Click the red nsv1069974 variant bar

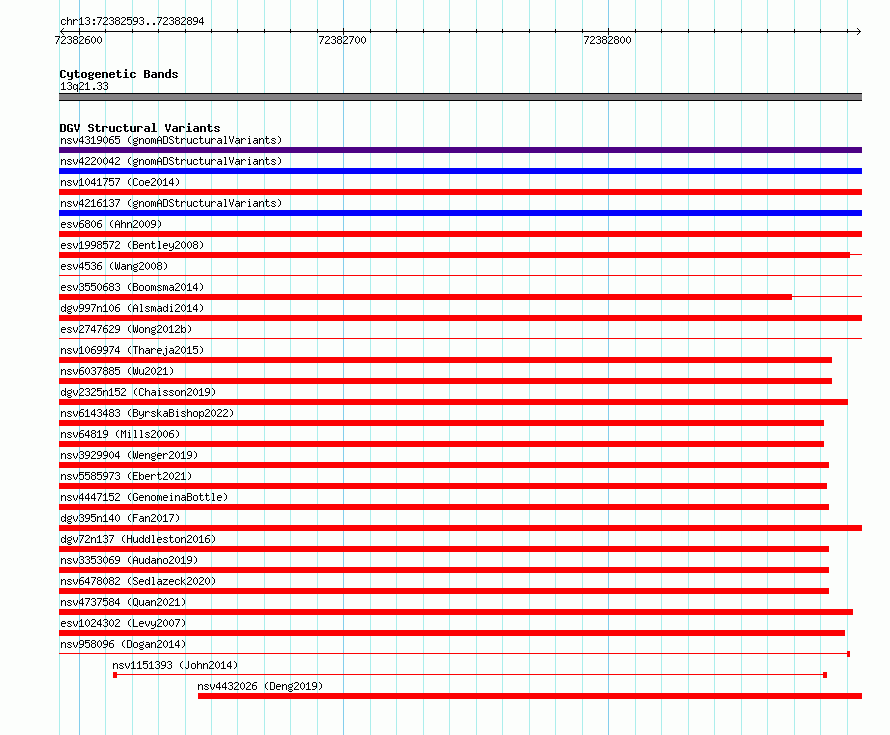pyautogui.click(x=446, y=360)
